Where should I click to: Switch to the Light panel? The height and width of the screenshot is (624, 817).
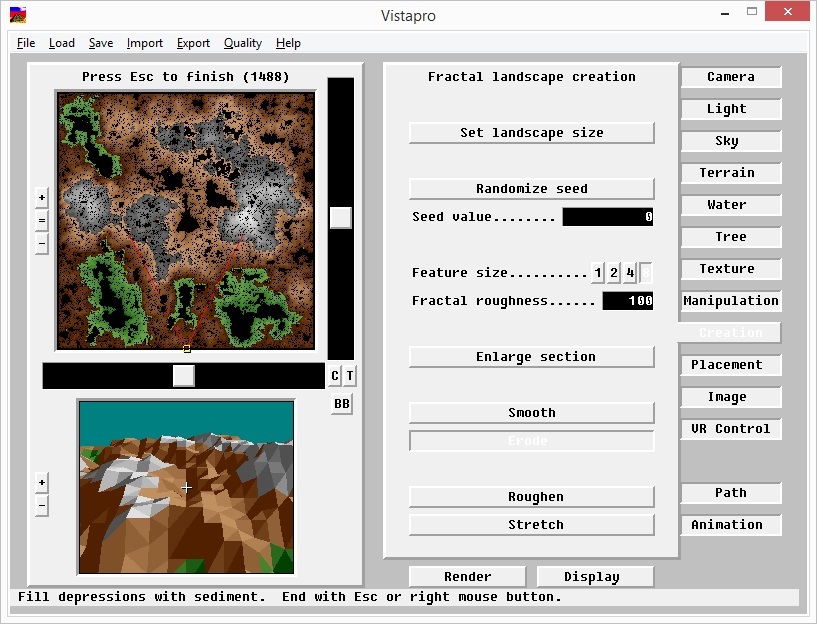click(x=731, y=109)
